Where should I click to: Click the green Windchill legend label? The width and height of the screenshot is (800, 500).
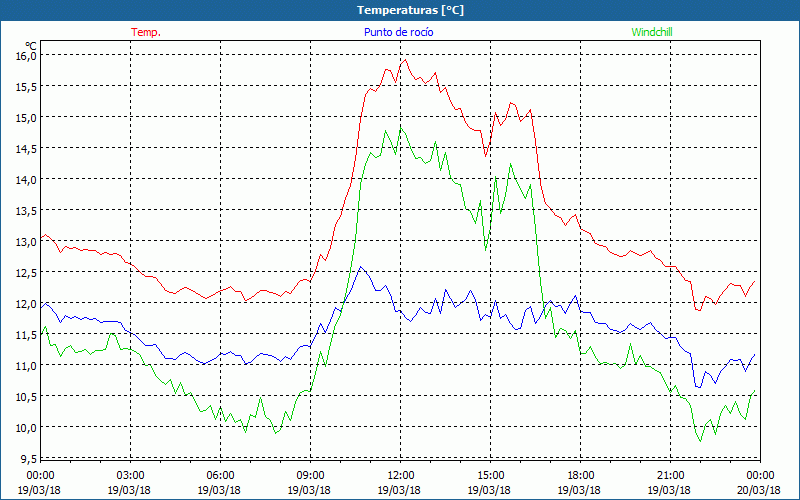tap(652, 32)
